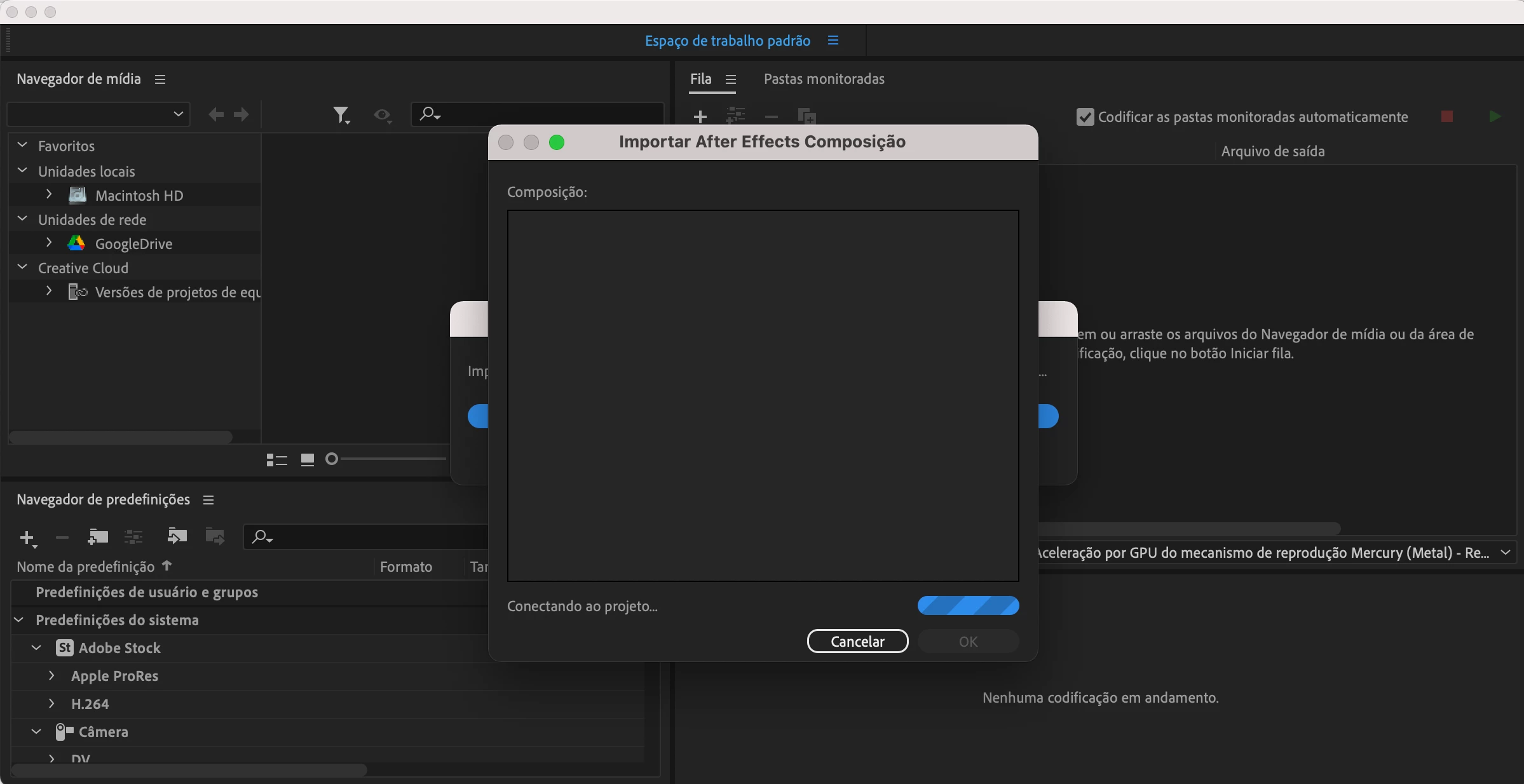The width and height of the screenshot is (1524, 784).
Task: Collapse the Adobe Stock preset group
Action: click(36, 647)
